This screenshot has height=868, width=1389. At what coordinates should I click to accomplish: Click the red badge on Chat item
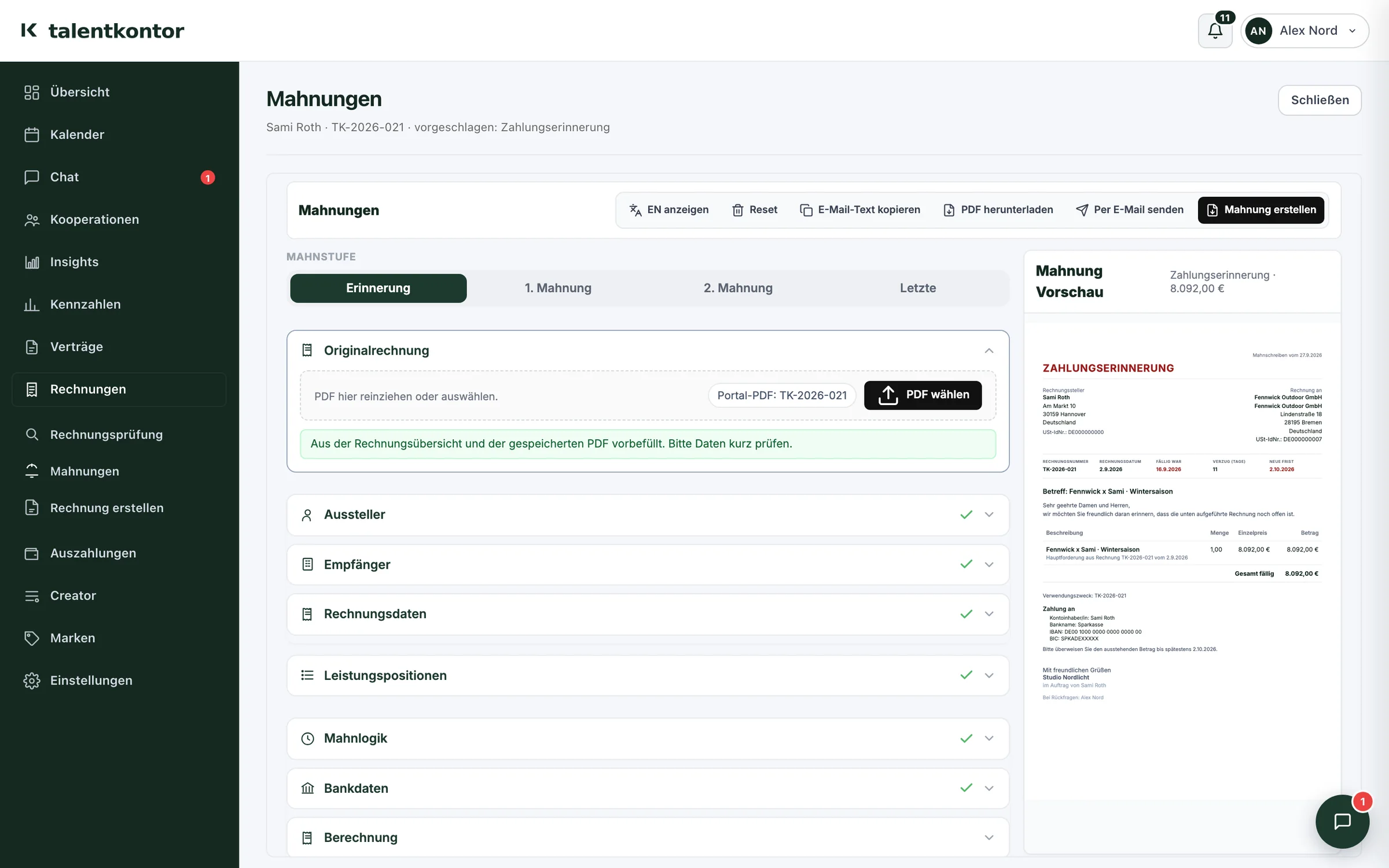click(208, 178)
